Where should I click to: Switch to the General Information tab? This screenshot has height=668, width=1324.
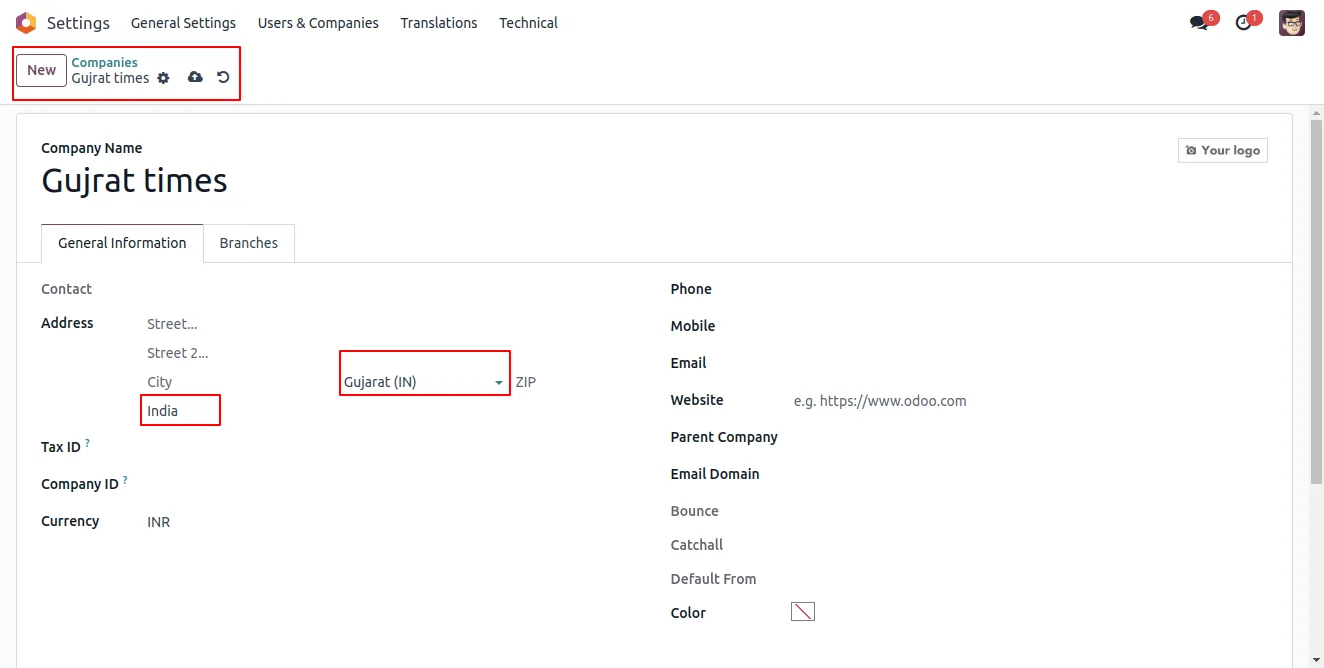(x=122, y=243)
